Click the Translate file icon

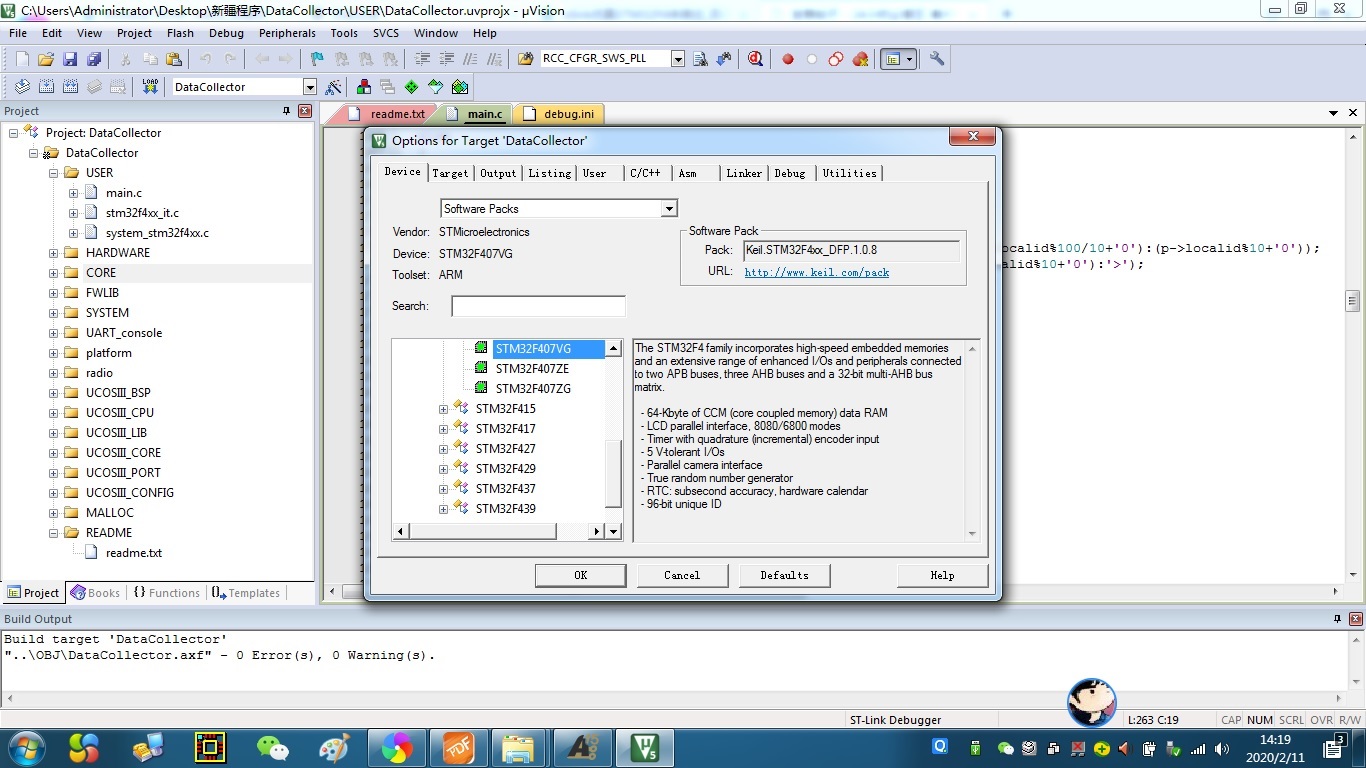tap(22, 87)
